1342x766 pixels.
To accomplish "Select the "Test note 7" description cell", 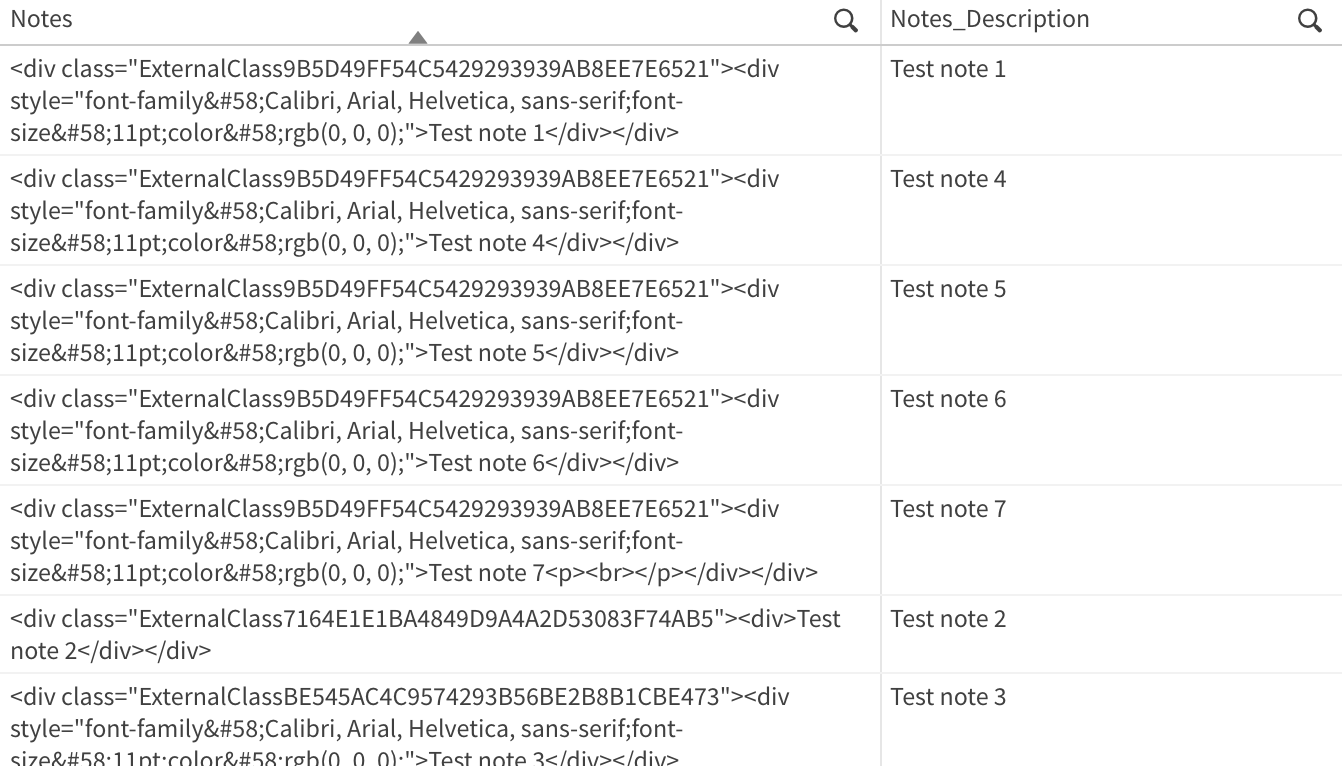I will pos(948,509).
